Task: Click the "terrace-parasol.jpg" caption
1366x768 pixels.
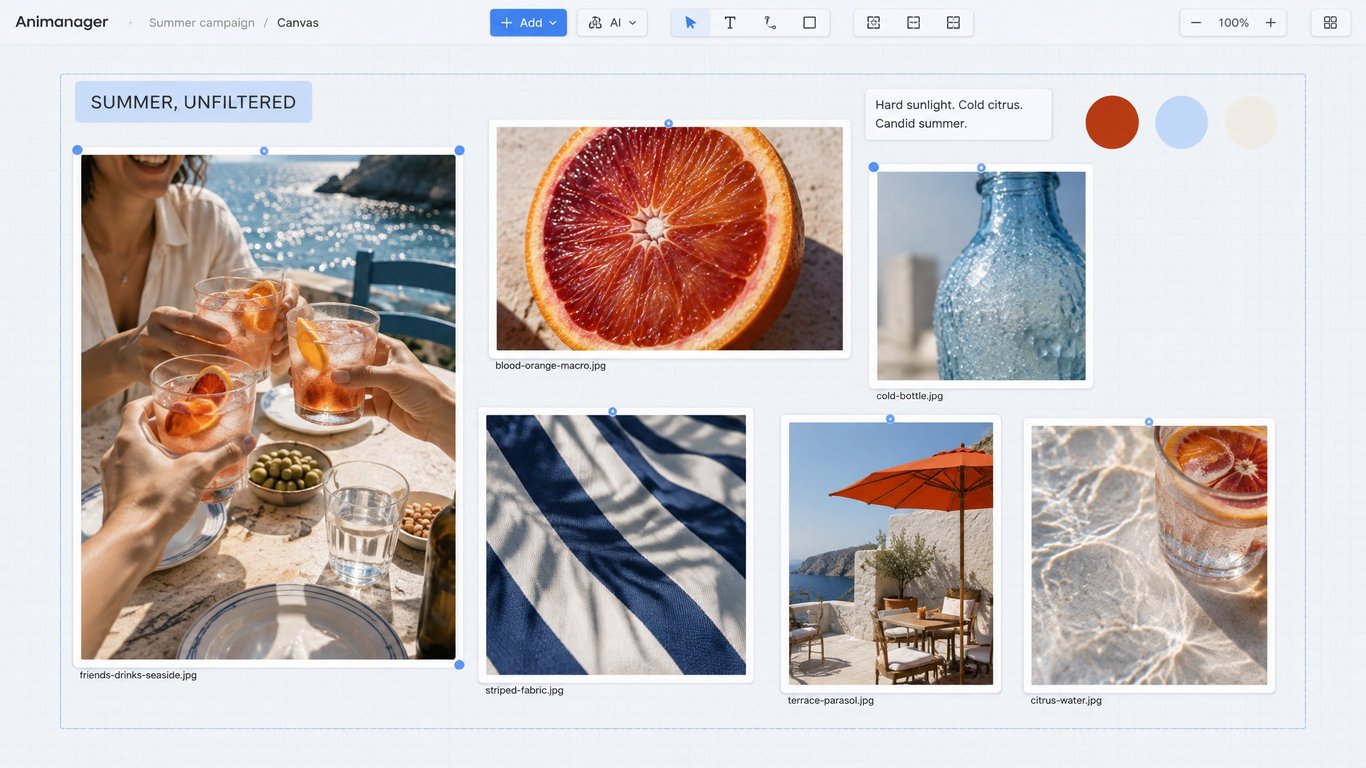Action: click(831, 700)
